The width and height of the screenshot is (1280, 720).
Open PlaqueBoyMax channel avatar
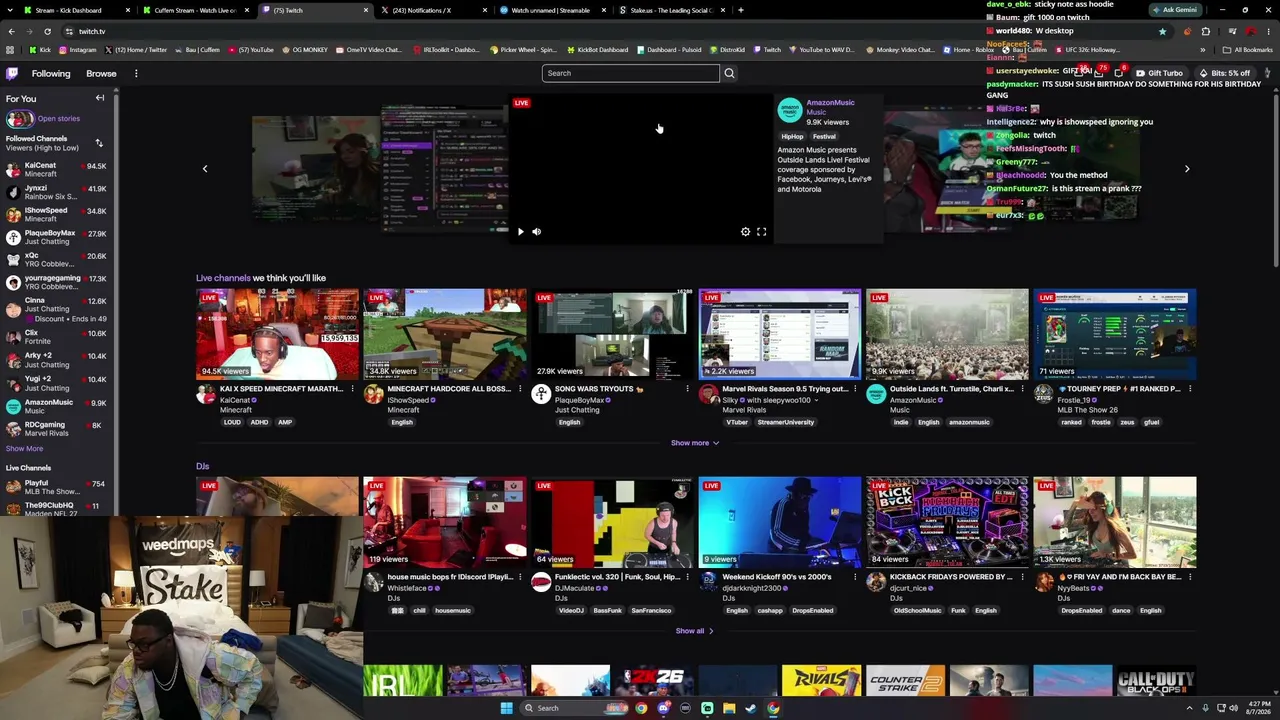click(541, 394)
